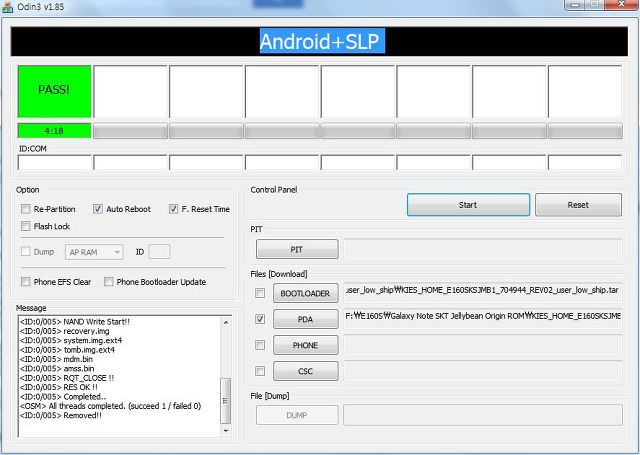Click the File Dump path field

tap(483, 415)
